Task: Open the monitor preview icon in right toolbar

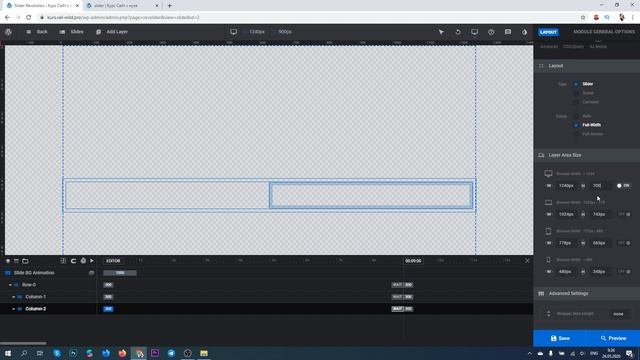Action: point(474,32)
